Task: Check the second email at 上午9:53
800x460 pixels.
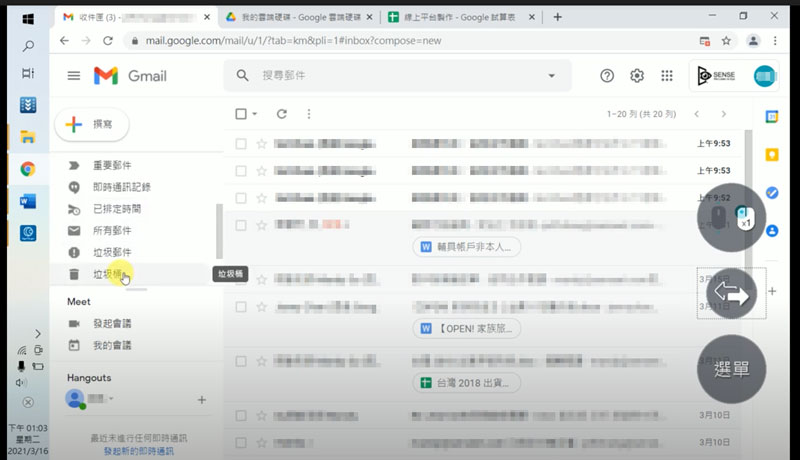Action: (x=241, y=171)
